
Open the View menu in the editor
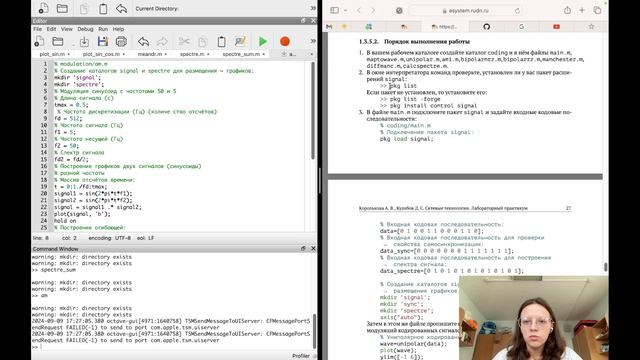[67, 29]
